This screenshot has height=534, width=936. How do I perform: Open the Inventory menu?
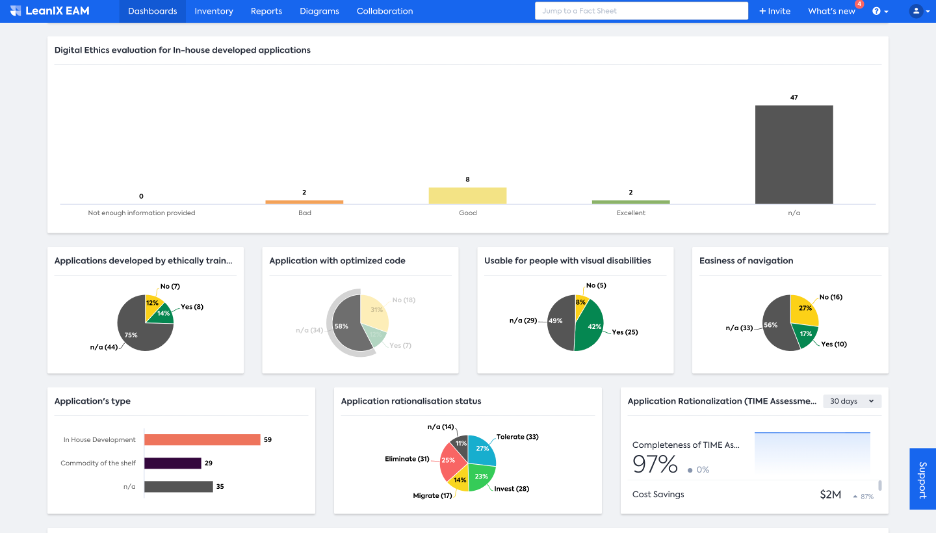pyautogui.click(x=214, y=11)
